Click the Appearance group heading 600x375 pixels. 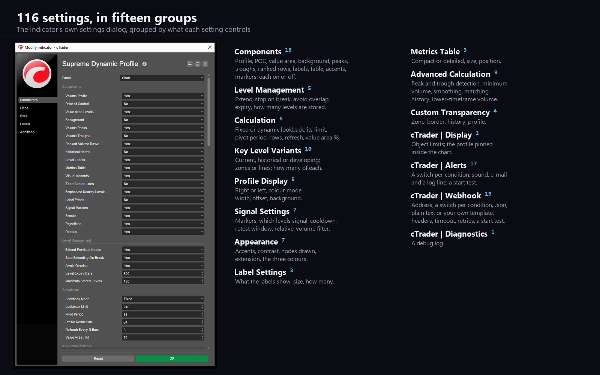coord(256,242)
